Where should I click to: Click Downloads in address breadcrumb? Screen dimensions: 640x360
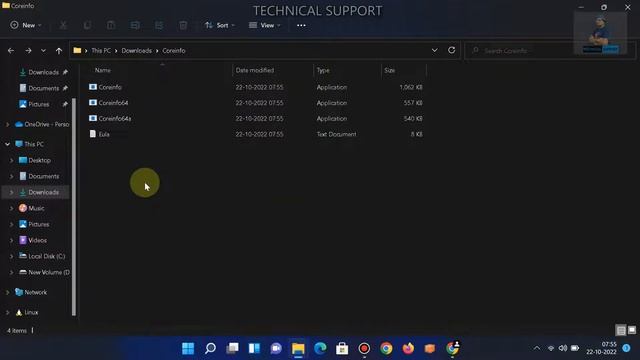[136, 51]
